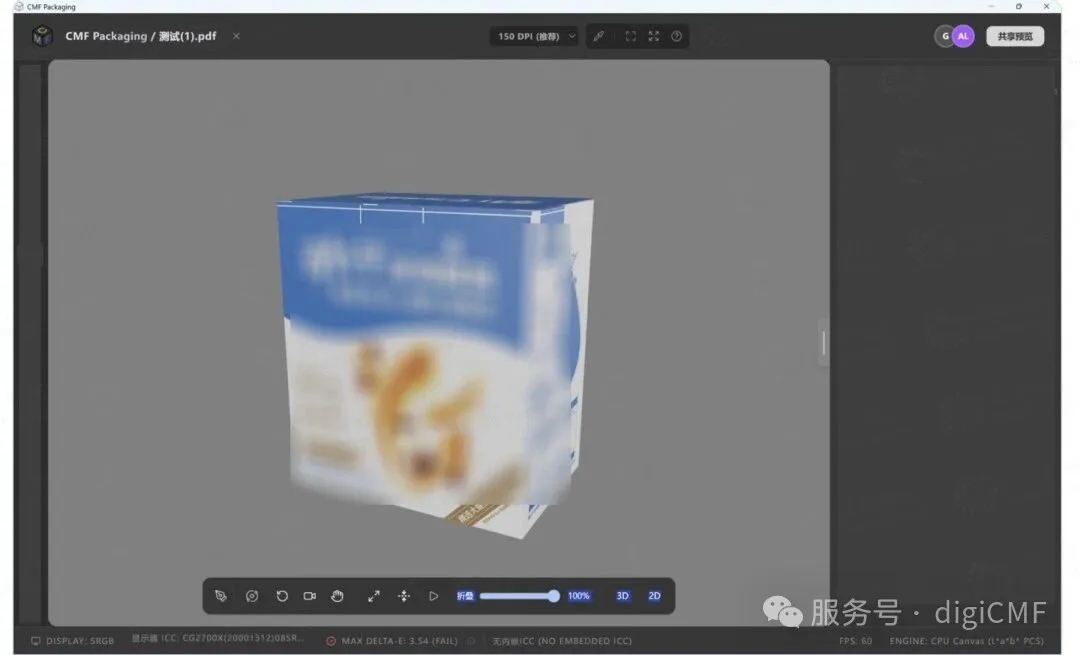Close the 测试(1).pdf document tab
Viewport: 1080px width, 655px height.
[236, 36]
